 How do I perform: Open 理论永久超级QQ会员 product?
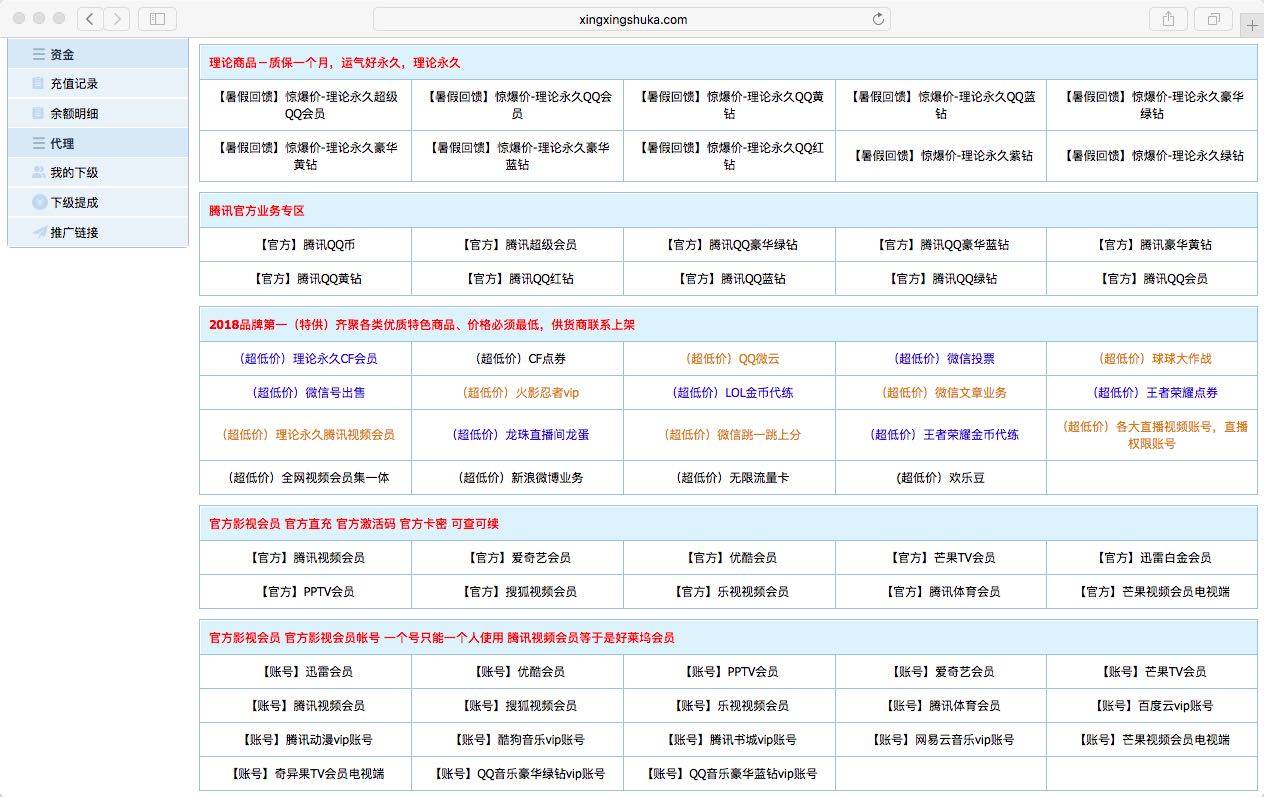pos(306,105)
